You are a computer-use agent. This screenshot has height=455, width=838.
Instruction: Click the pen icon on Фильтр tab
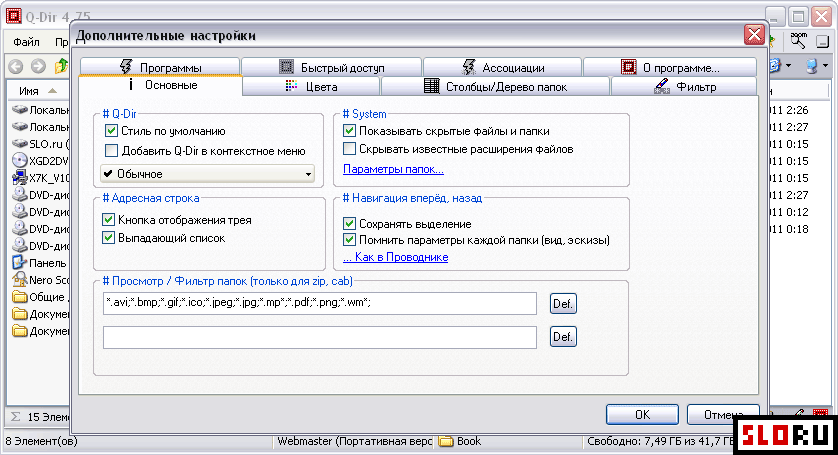pyautogui.click(x=662, y=86)
